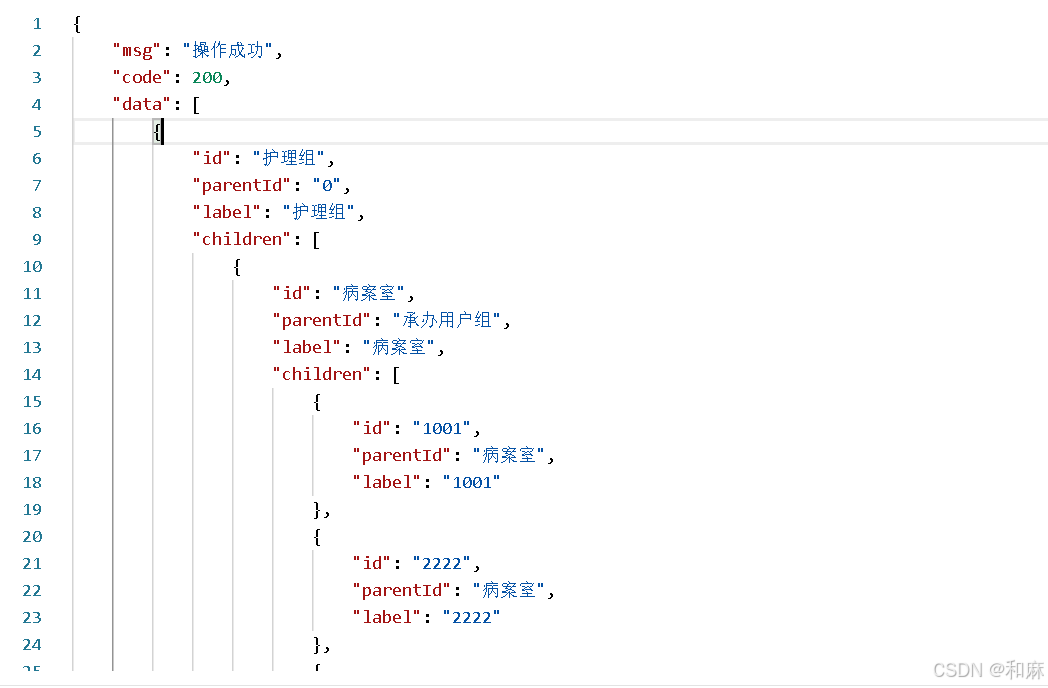Click the "msg" key on line 2
This screenshot has width=1048, height=688.
(x=136, y=51)
